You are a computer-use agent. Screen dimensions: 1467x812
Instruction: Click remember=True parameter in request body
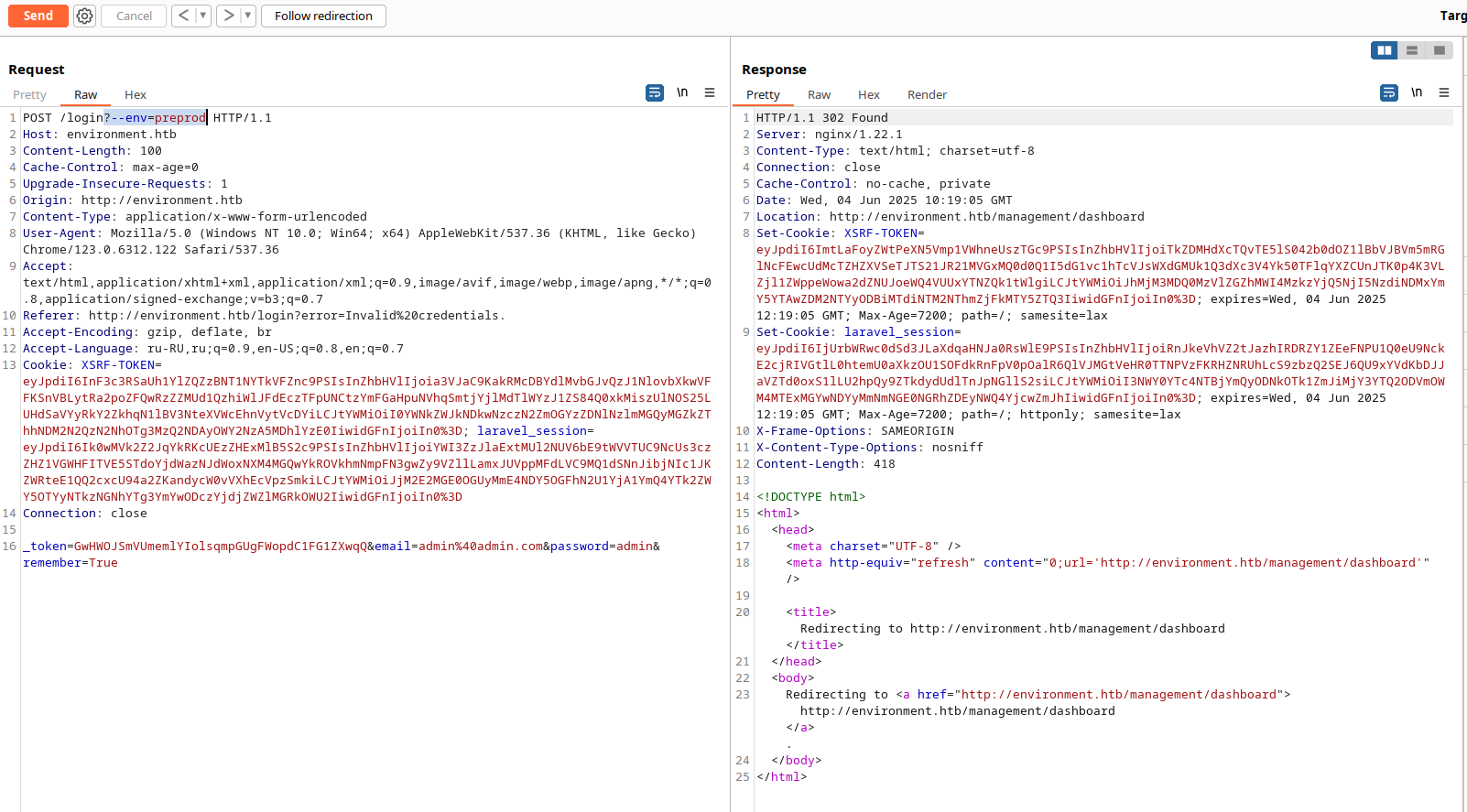click(71, 562)
